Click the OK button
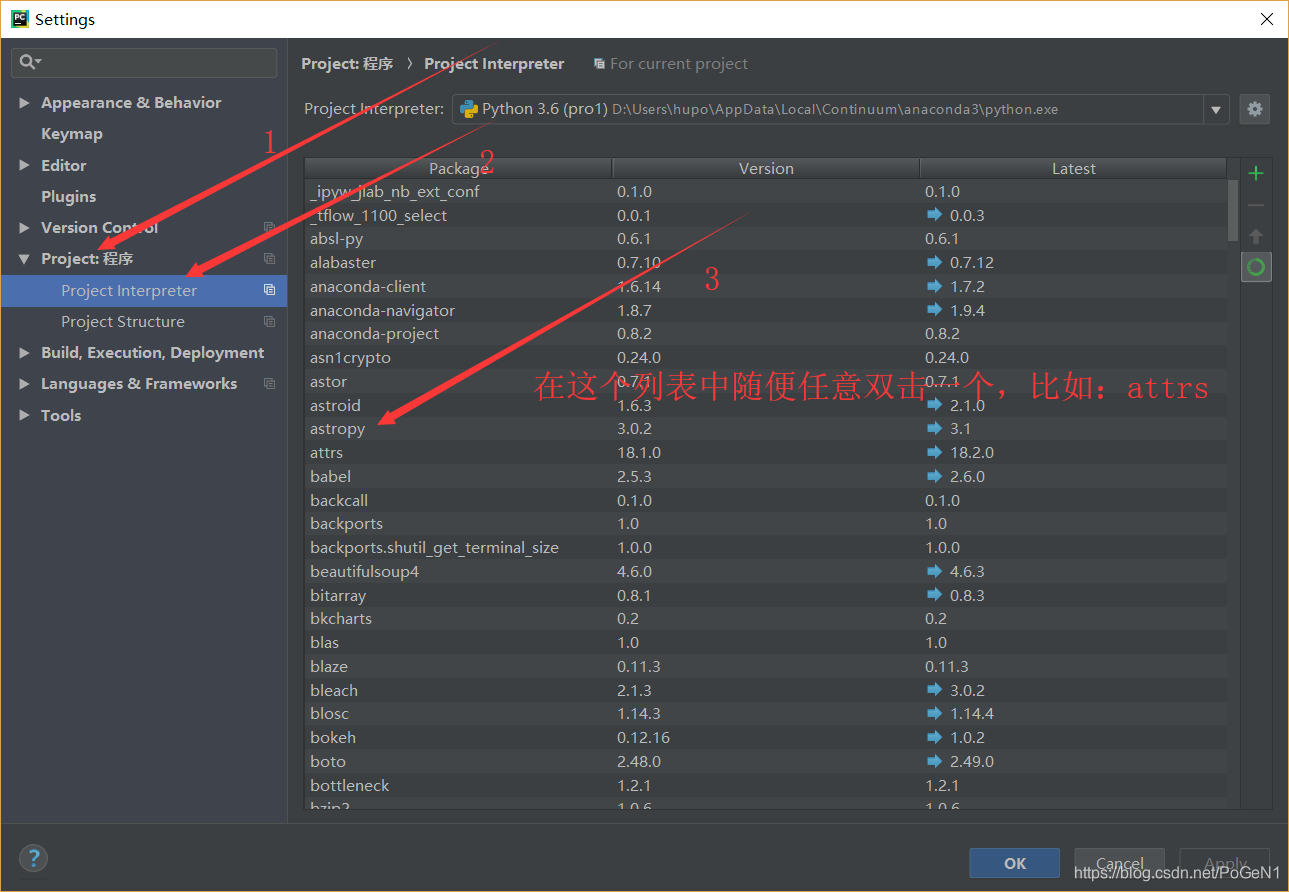This screenshot has width=1289, height=892. point(1015,863)
